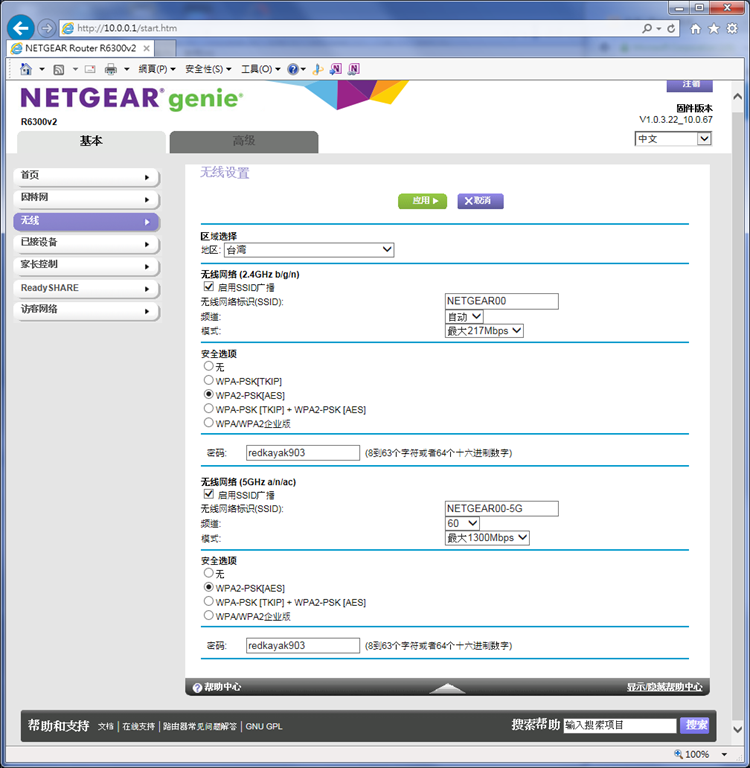Viewport: 750px width, 768px height.
Task: Select '无' security option for 2.4GHz
Action: coord(209,366)
